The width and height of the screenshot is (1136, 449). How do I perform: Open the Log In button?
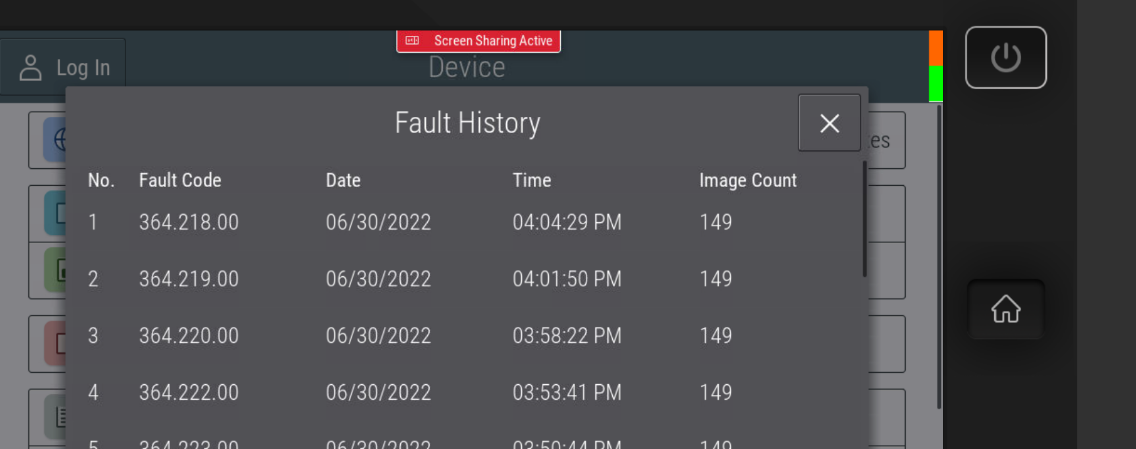pyautogui.click(x=64, y=68)
